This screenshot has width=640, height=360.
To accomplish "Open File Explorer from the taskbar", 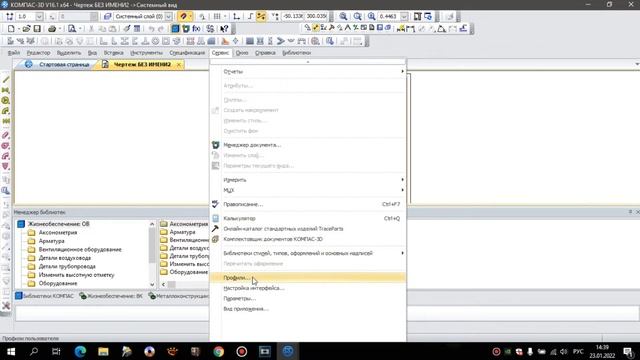I will (103, 351).
